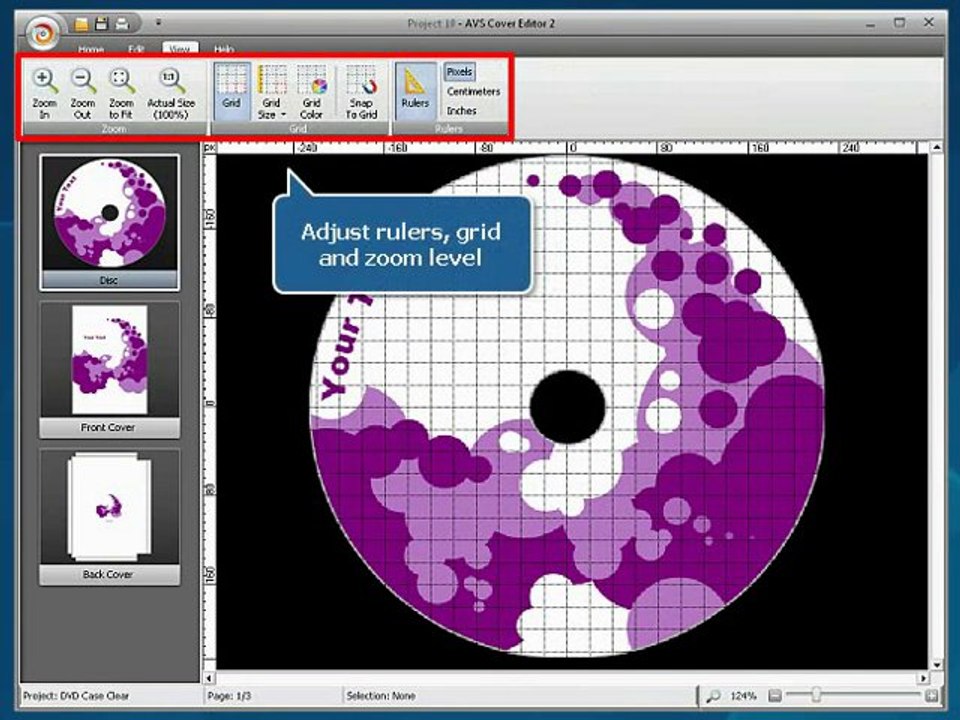This screenshot has height=720, width=960.
Task: Click the horizontal scrollbar right arrow
Action: (923, 678)
